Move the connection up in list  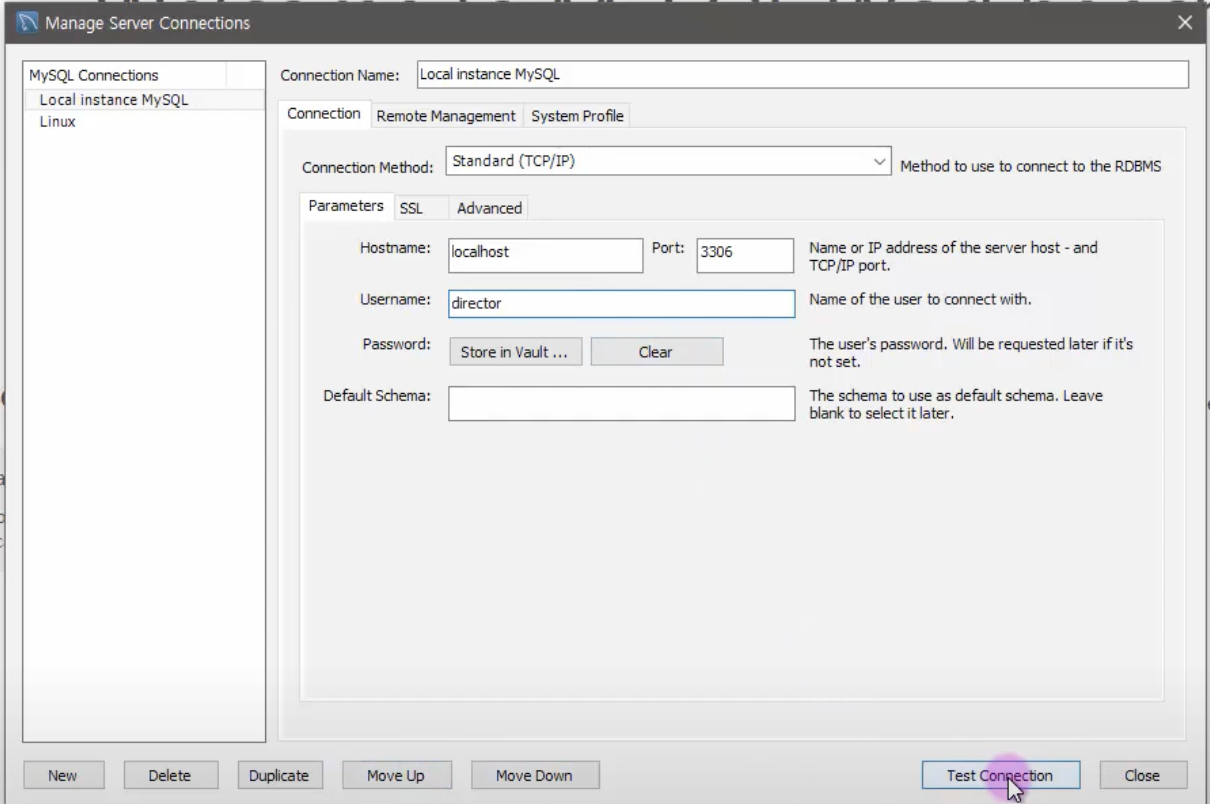click(396, 775)
